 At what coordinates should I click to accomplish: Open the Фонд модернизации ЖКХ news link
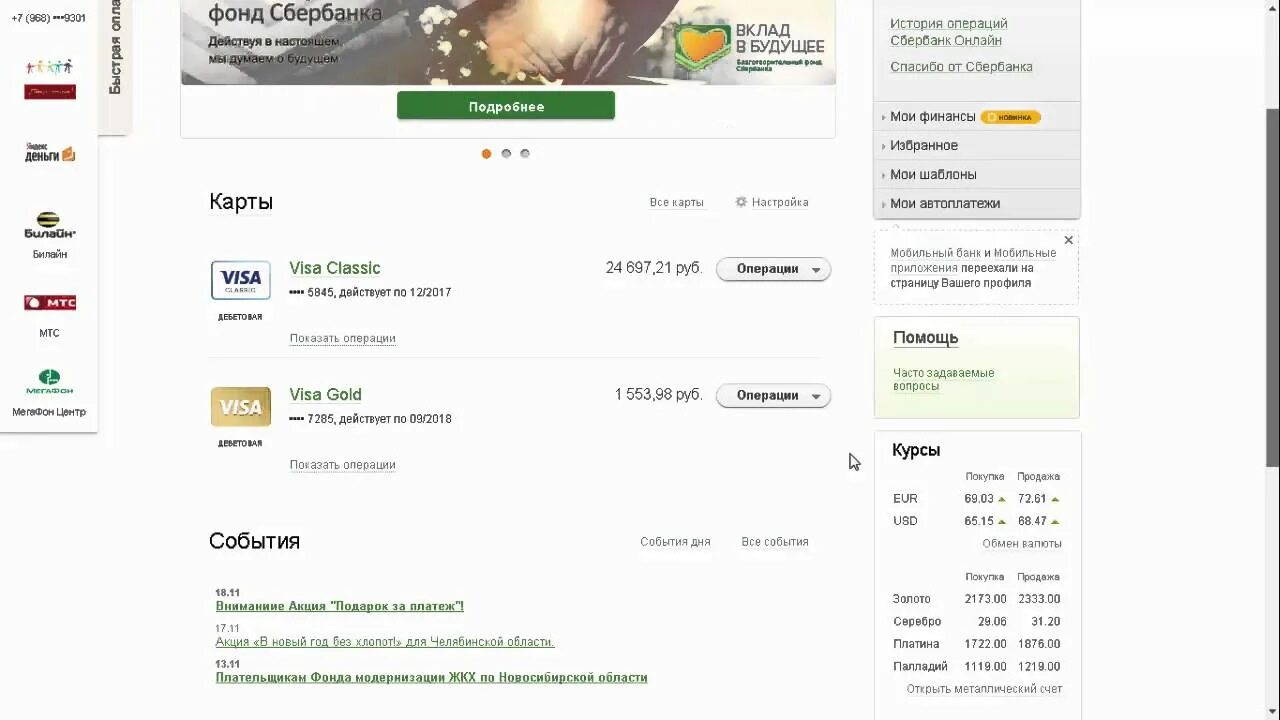tap(432, 677)
